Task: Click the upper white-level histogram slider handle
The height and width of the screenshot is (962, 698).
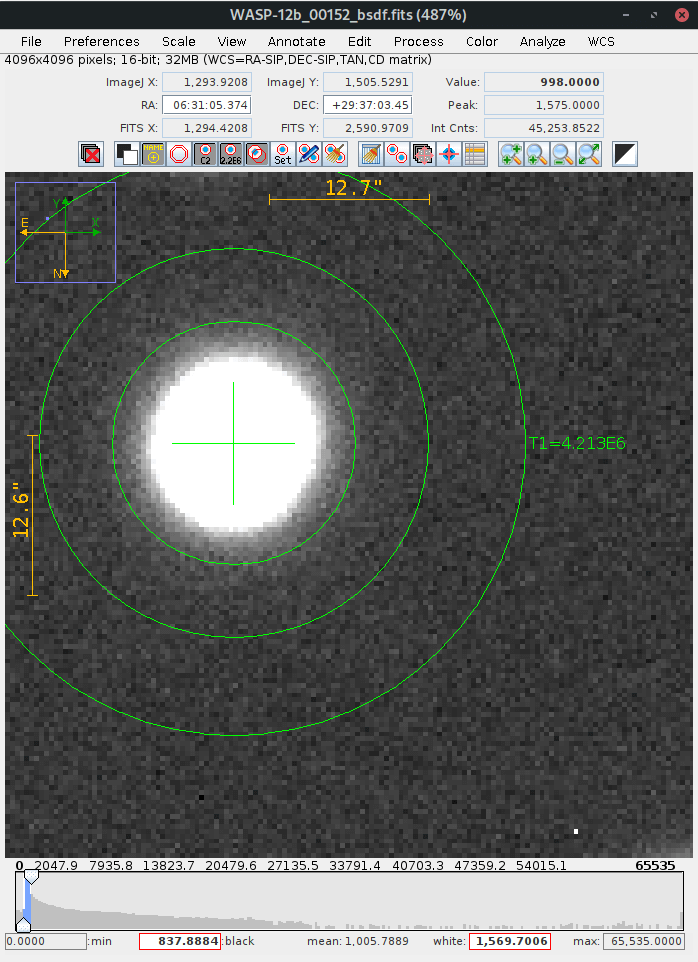Action: coord(31,878)
